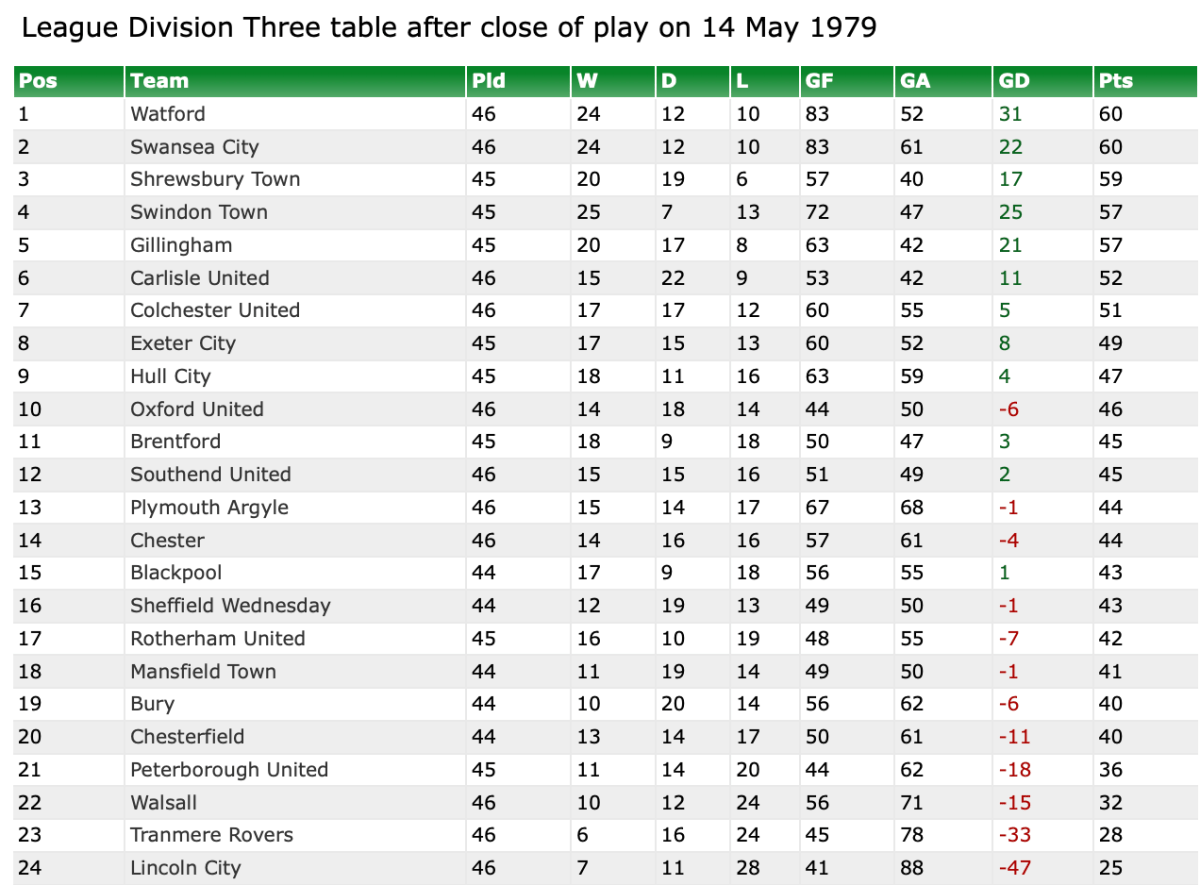Open Shrewsbury Town team entry

[x=215, y=179]
